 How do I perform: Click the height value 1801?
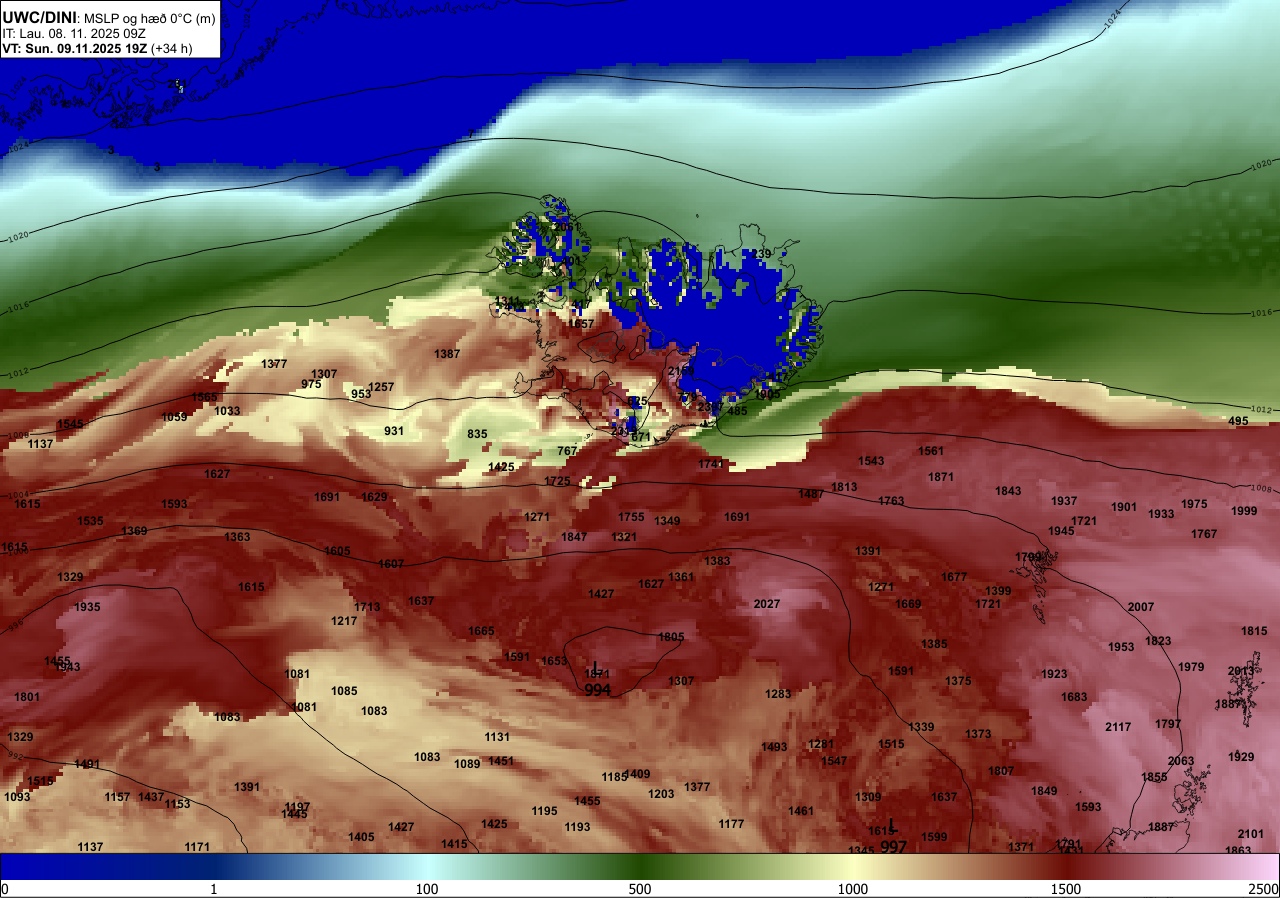[x=27, y=697]
